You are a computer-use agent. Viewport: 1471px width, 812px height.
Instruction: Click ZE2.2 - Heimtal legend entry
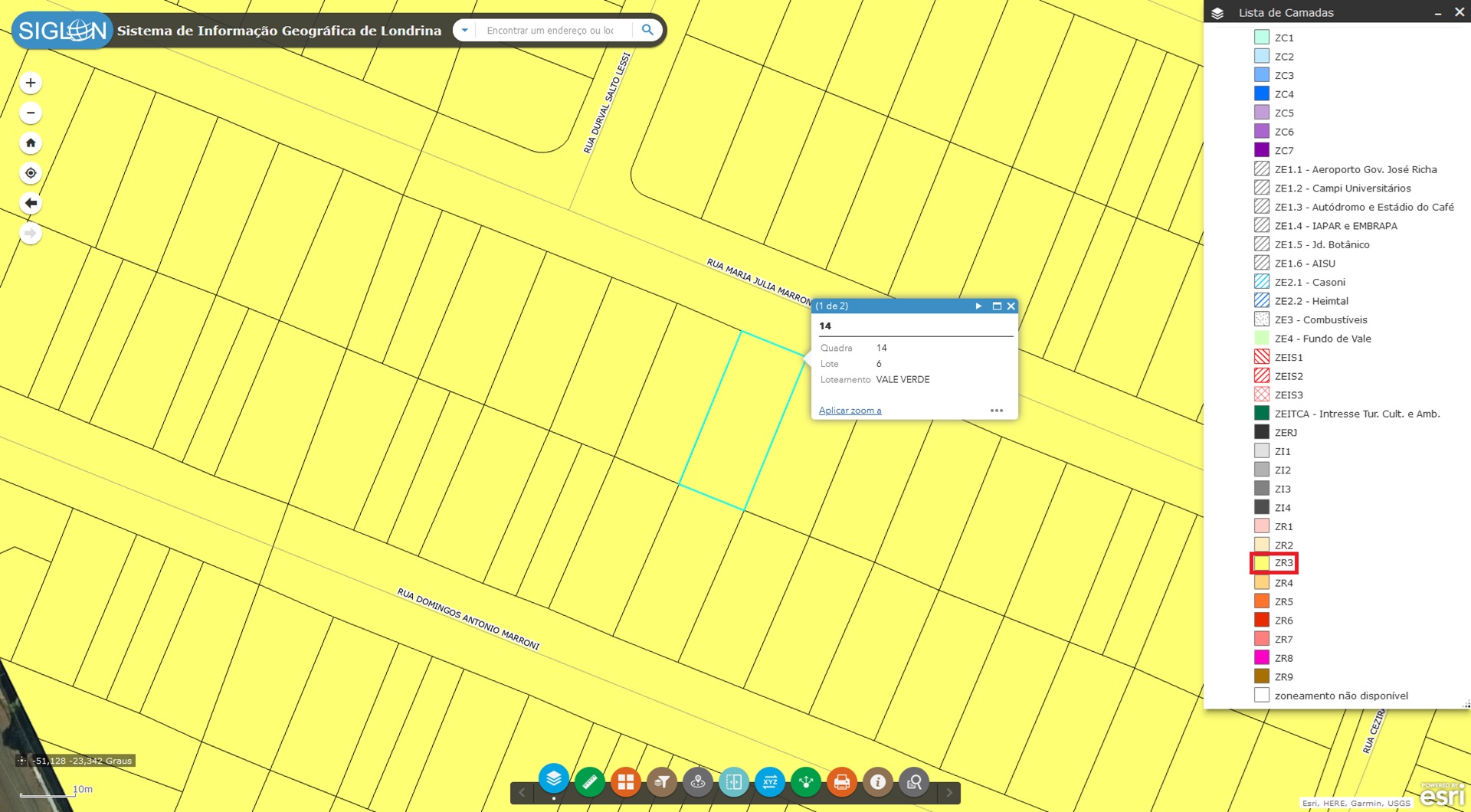point(1311,301)
